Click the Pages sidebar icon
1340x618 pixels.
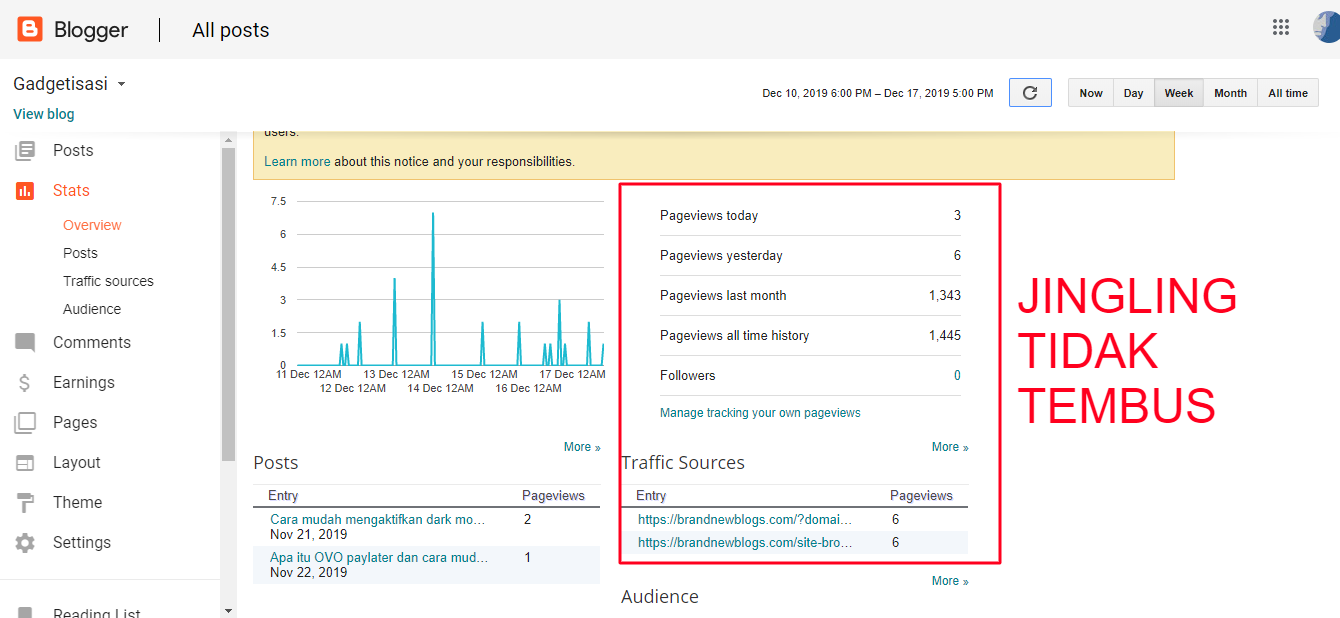[x=25, y=423]
